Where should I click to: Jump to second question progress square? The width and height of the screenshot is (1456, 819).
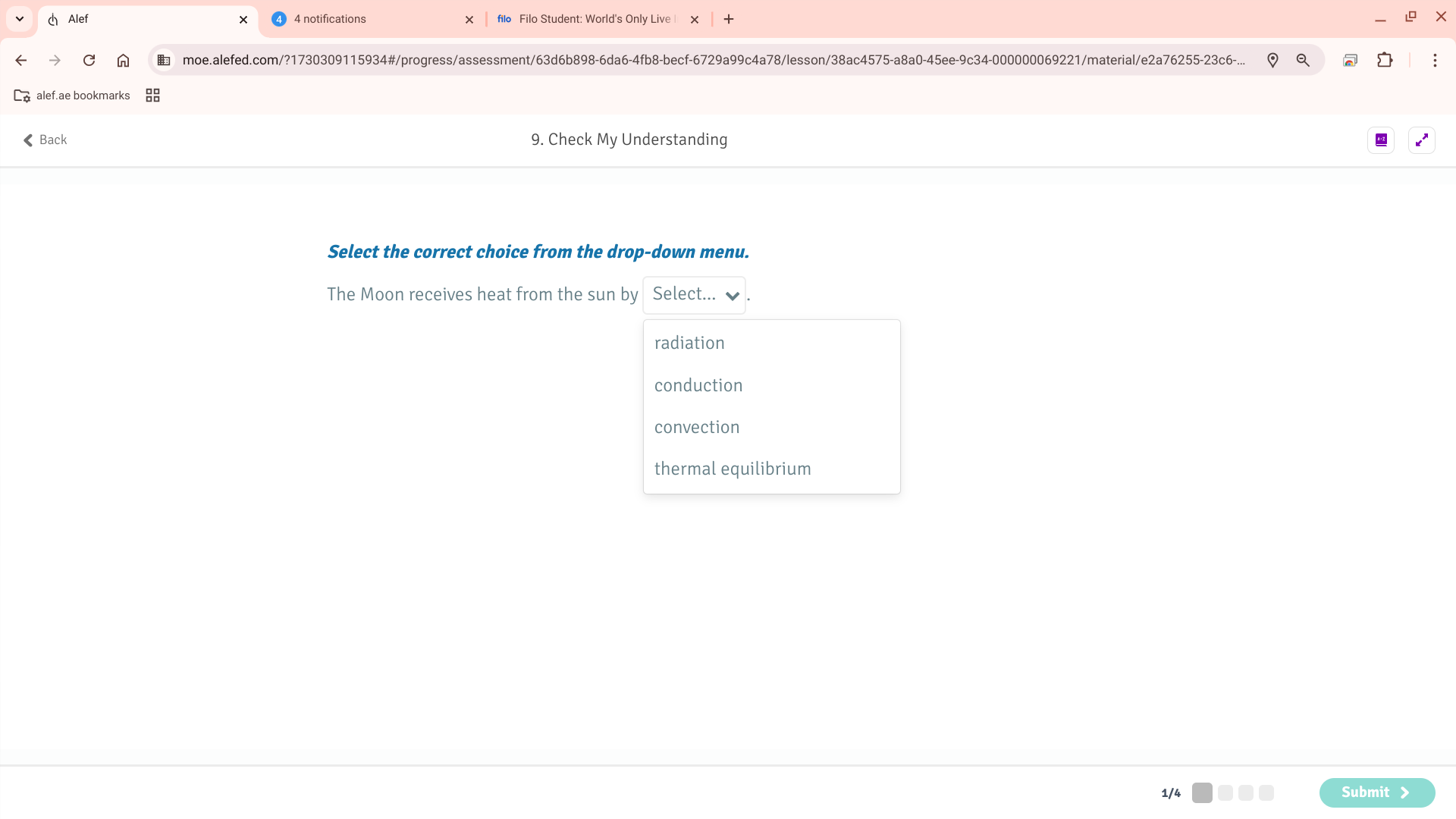tap(1225, 792)
